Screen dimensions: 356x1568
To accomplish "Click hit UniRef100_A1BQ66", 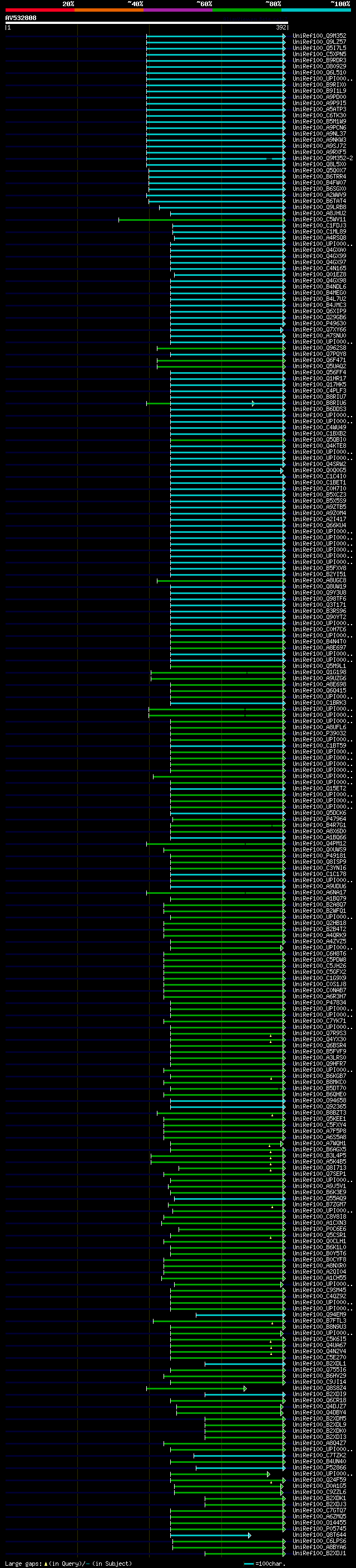I will click(319, 838).
